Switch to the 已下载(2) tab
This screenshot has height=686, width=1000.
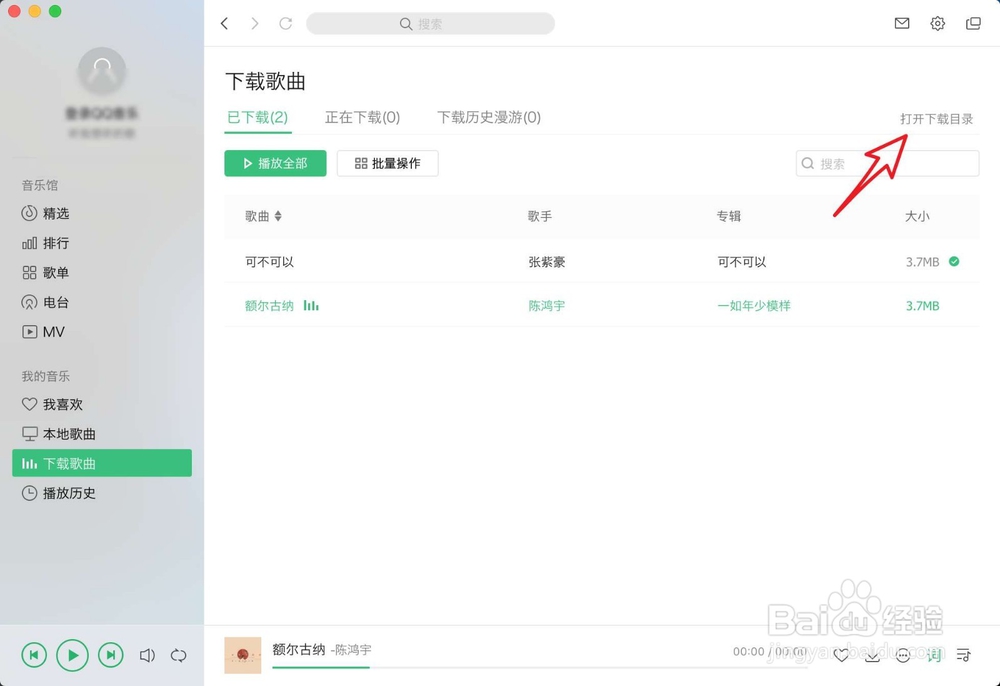point(258,117)
